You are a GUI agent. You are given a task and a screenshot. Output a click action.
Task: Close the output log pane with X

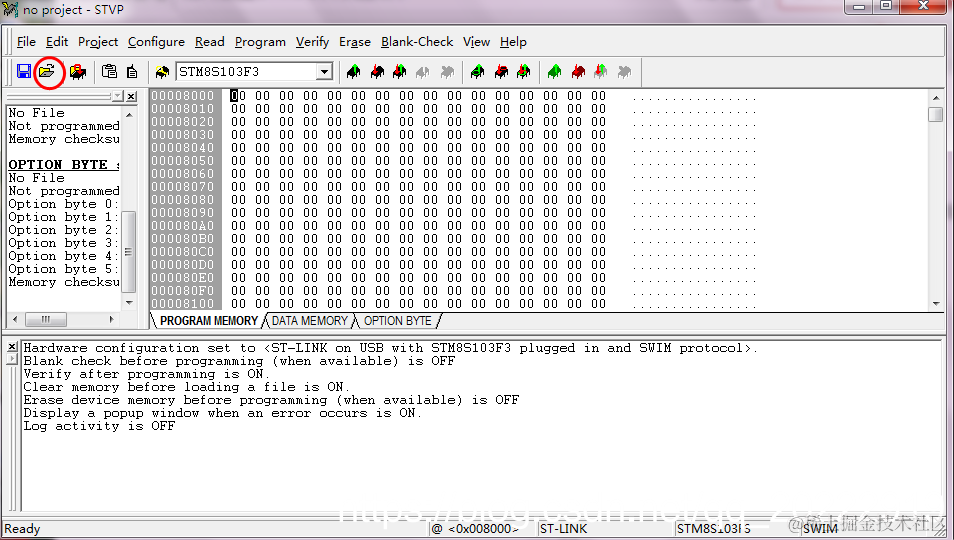[12, 347]
